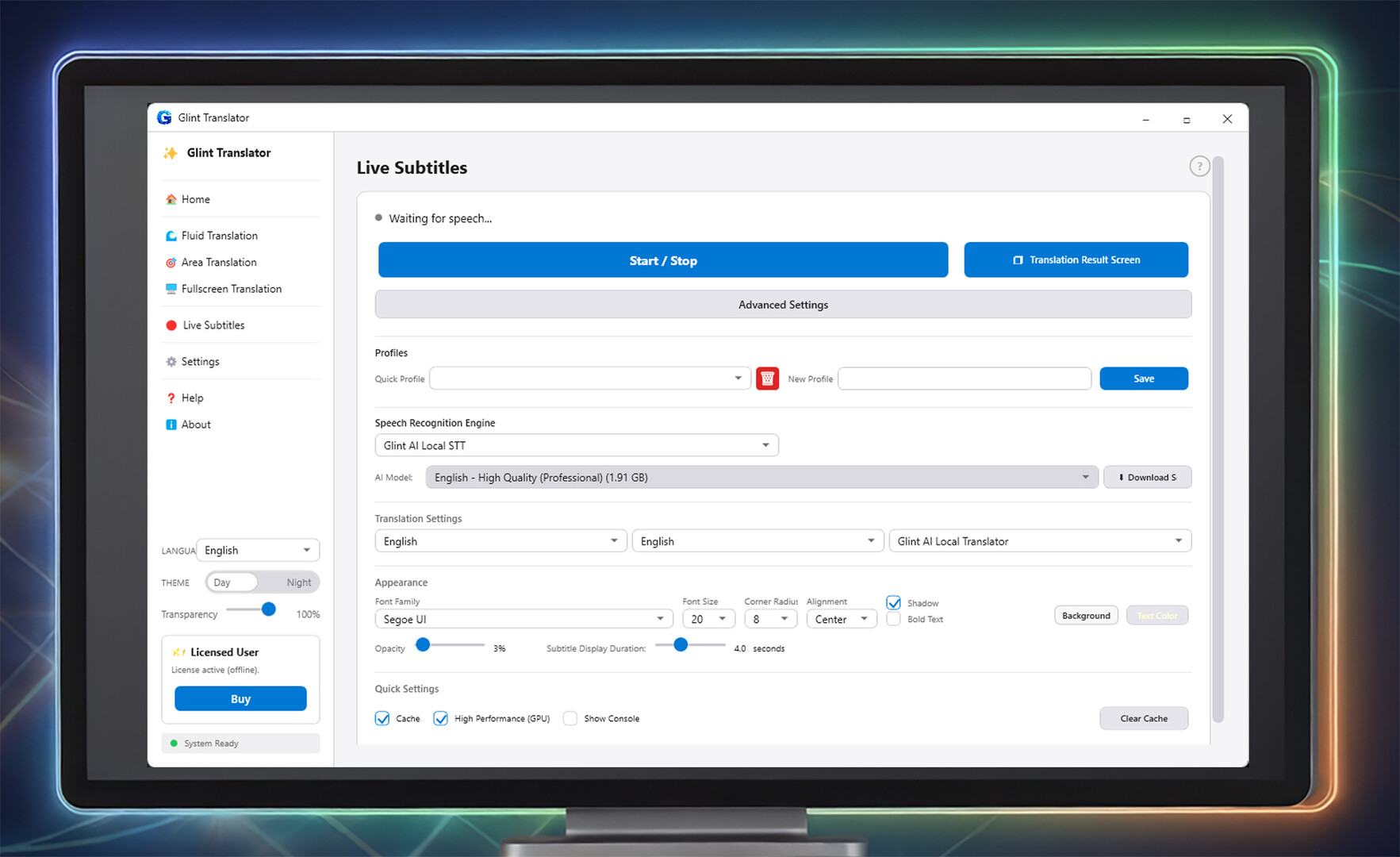Click the Download button beside AI Model
The width and height of the screenshot is (1400, 857).
tap(1147, 477)
